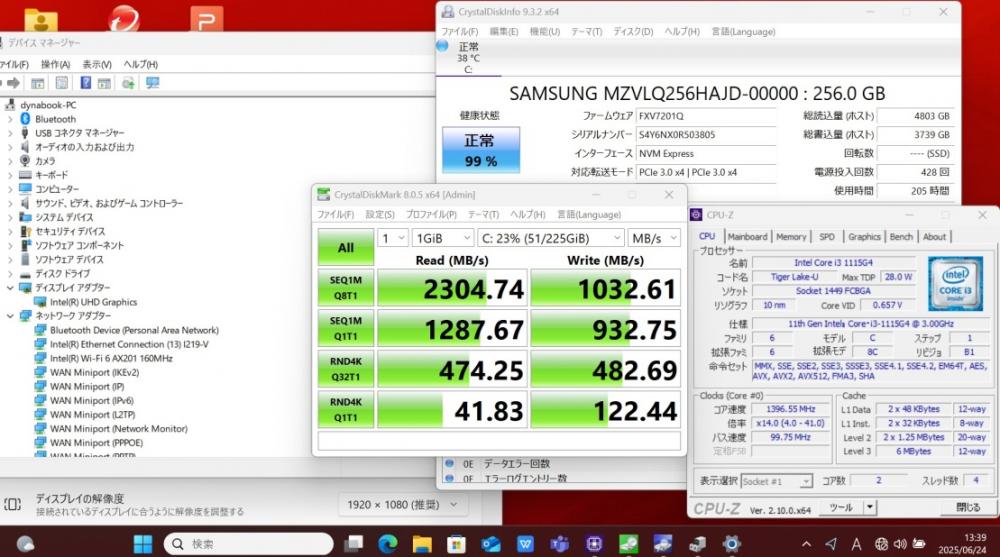The width and height of the screenshot is (1000, 557).
Task: Click the 正常 99 % health status button
Action: 481,150
